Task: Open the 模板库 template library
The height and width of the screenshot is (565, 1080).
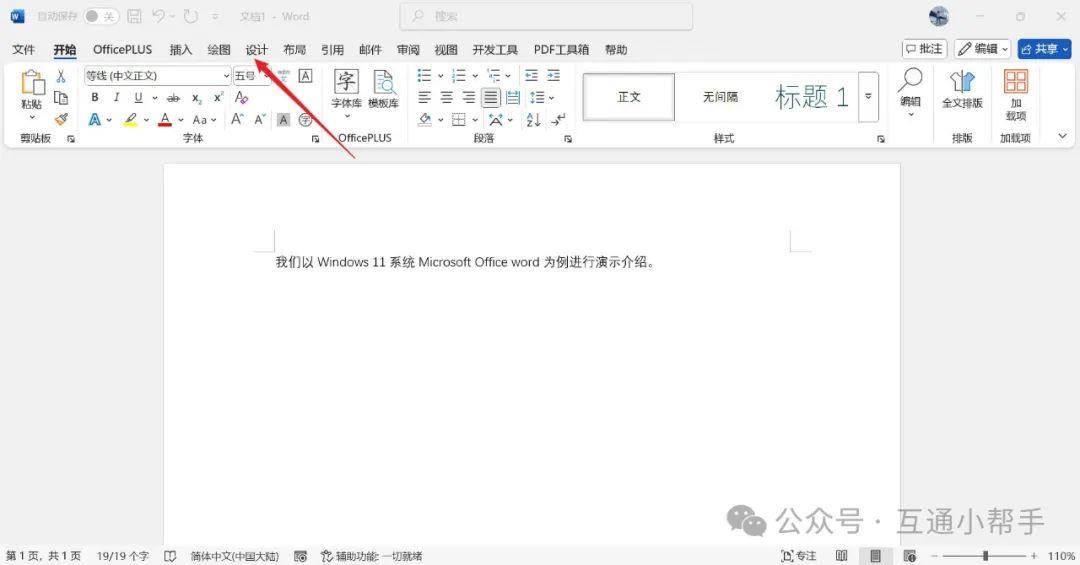Action: click(x=383, y=90)
